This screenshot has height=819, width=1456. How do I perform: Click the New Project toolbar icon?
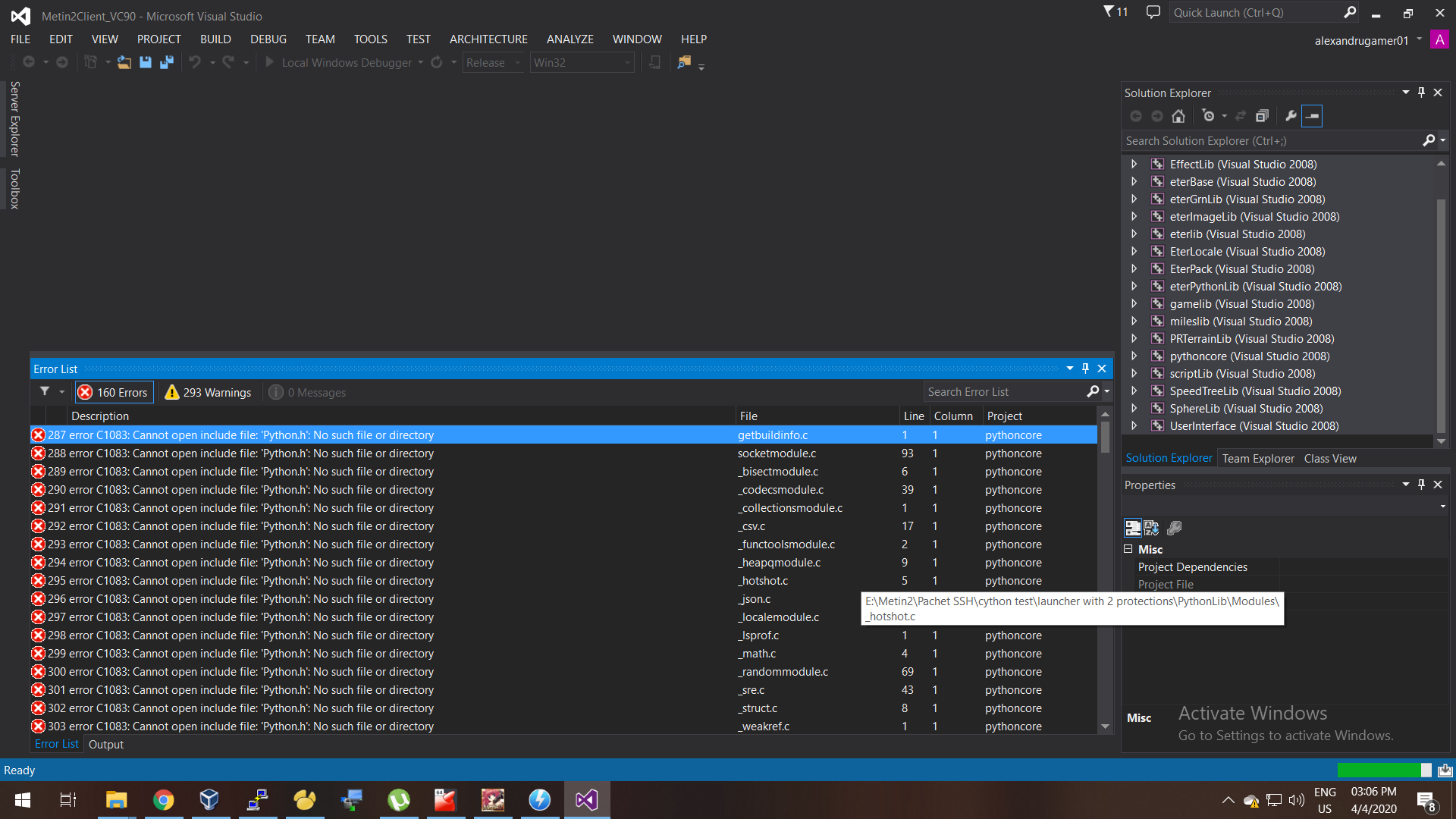90,62
